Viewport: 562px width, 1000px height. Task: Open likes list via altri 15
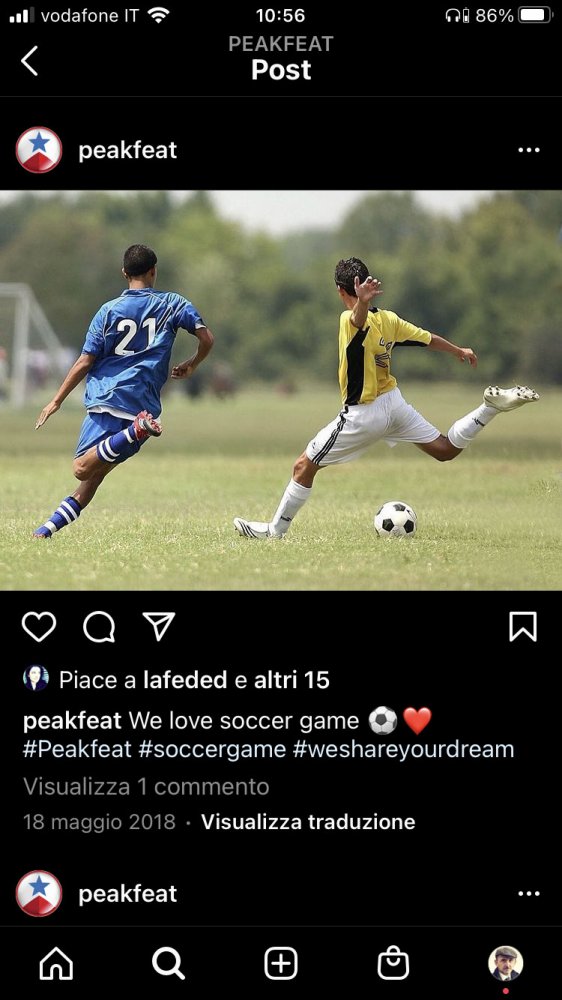pos(292,680)
